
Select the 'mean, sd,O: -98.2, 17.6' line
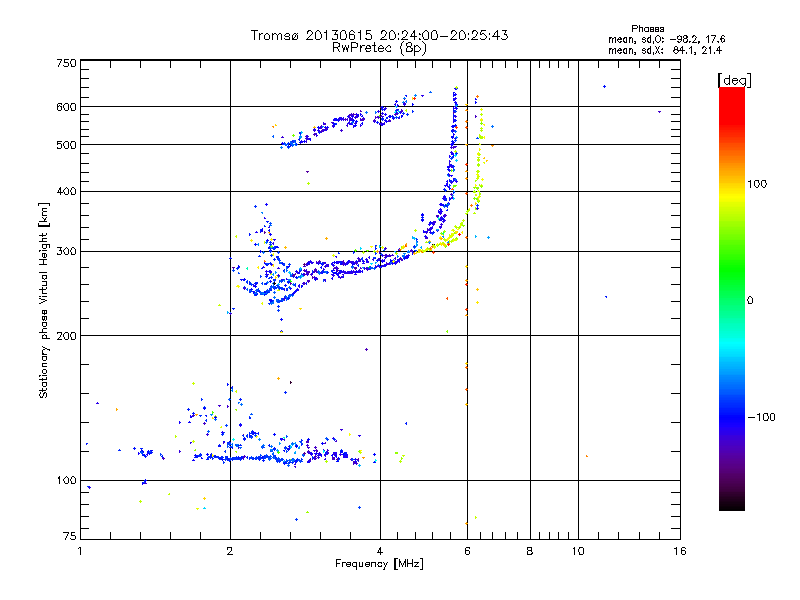click(x=666, y=39)
